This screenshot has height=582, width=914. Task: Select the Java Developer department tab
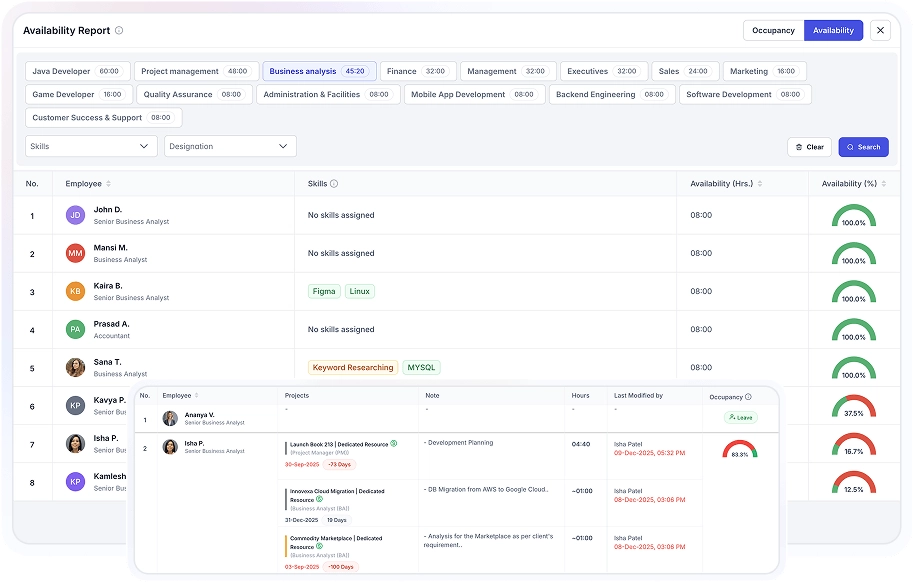click(76, 72)
